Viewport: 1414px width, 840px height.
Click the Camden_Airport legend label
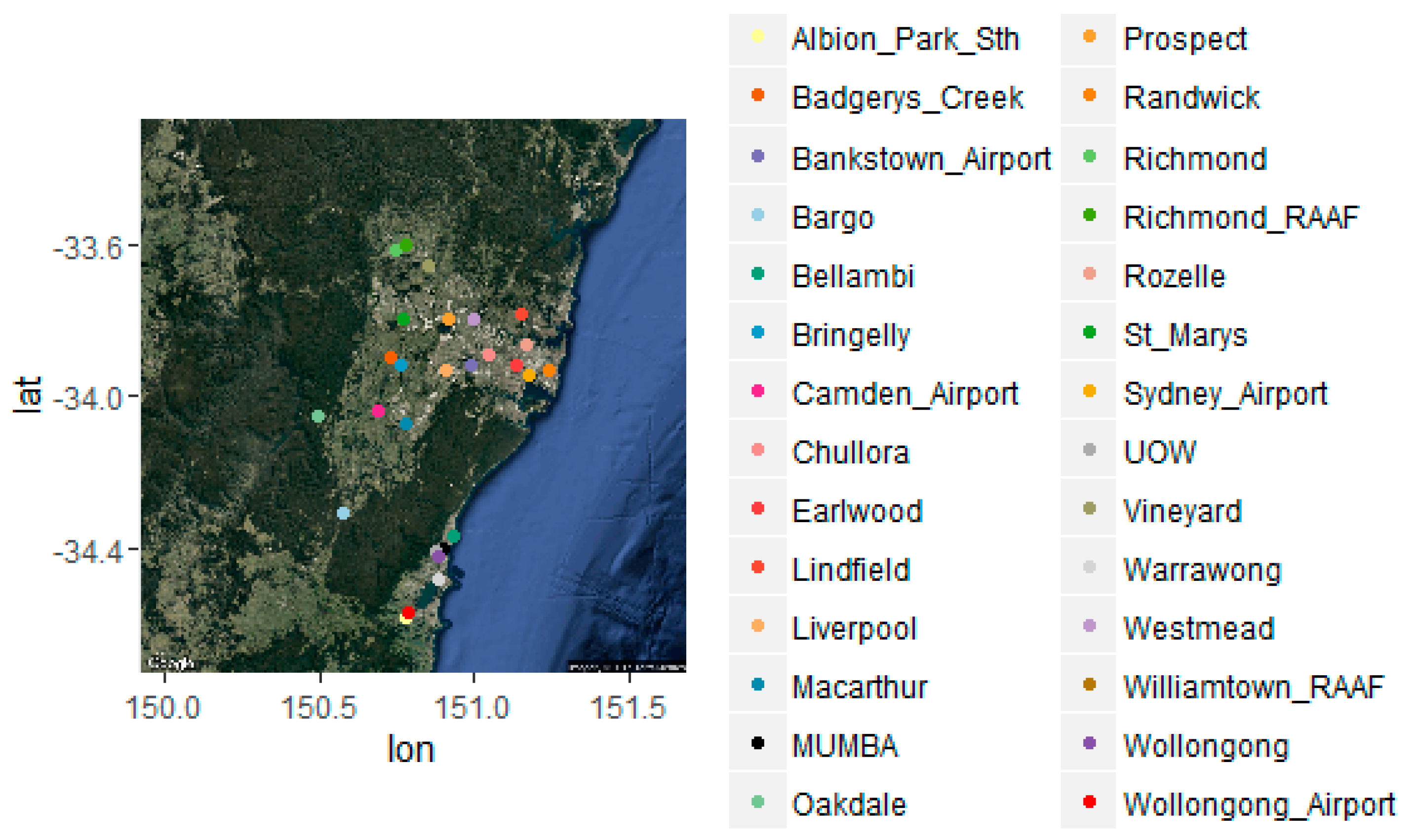pos(905,393)
